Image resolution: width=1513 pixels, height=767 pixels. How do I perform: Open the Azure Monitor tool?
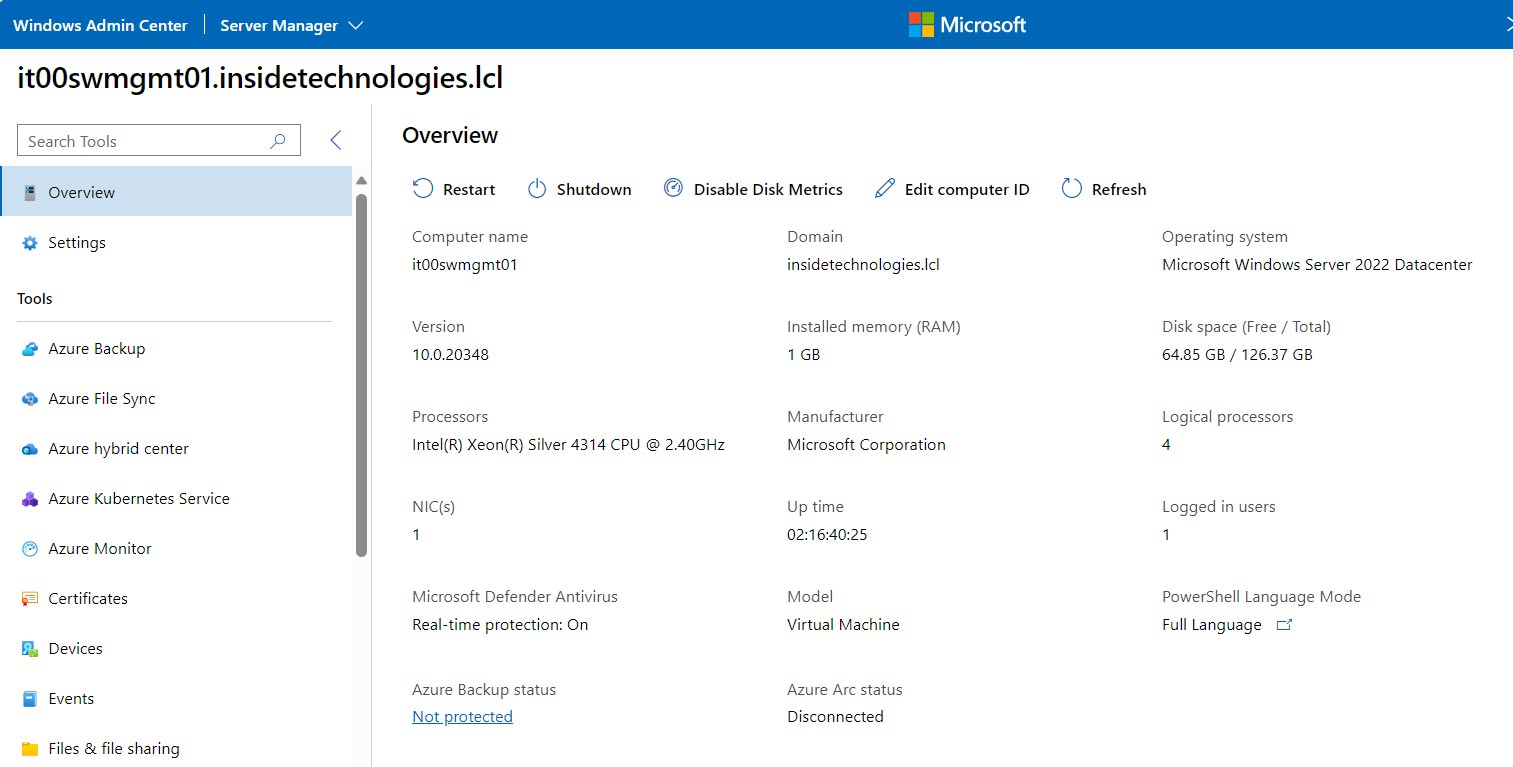coord(176,549)
